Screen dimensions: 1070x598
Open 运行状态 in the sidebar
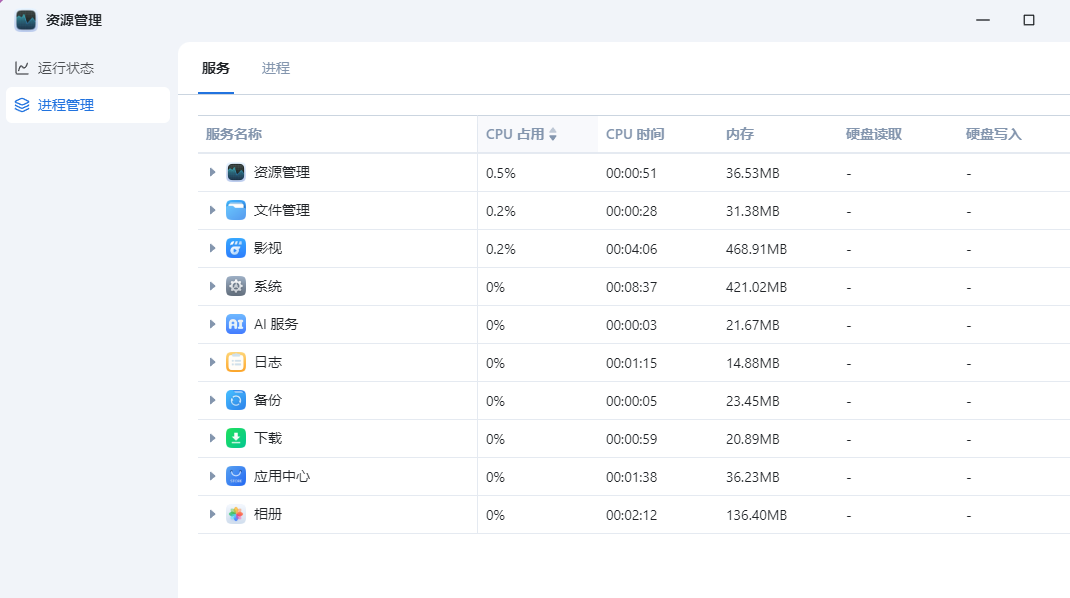[x=66, y=68]
